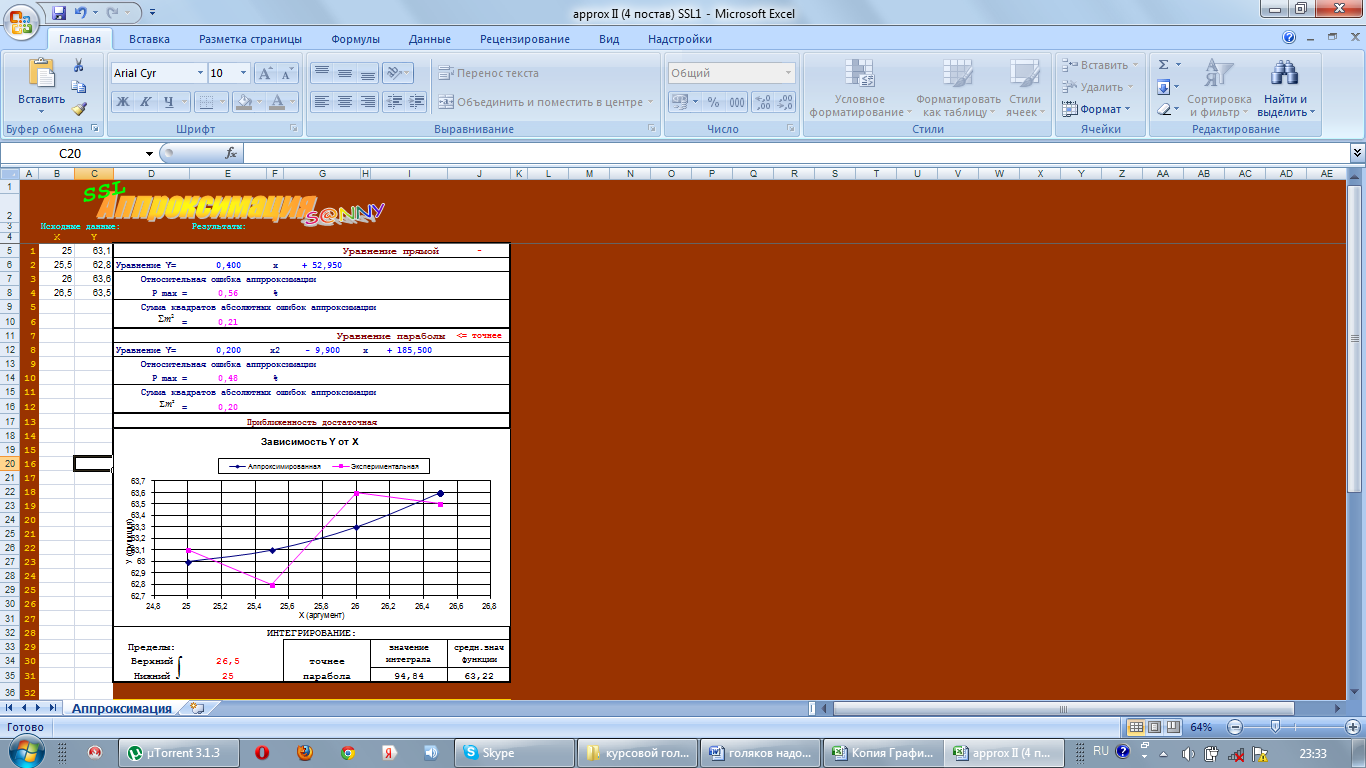Align text to the bottom

pos(367,73)
